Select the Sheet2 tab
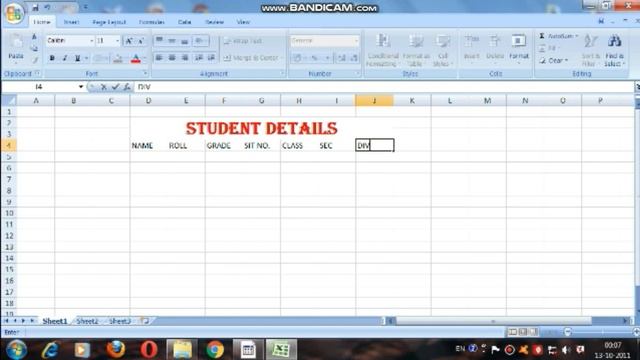The image size is (640, 360). point(87,321)
